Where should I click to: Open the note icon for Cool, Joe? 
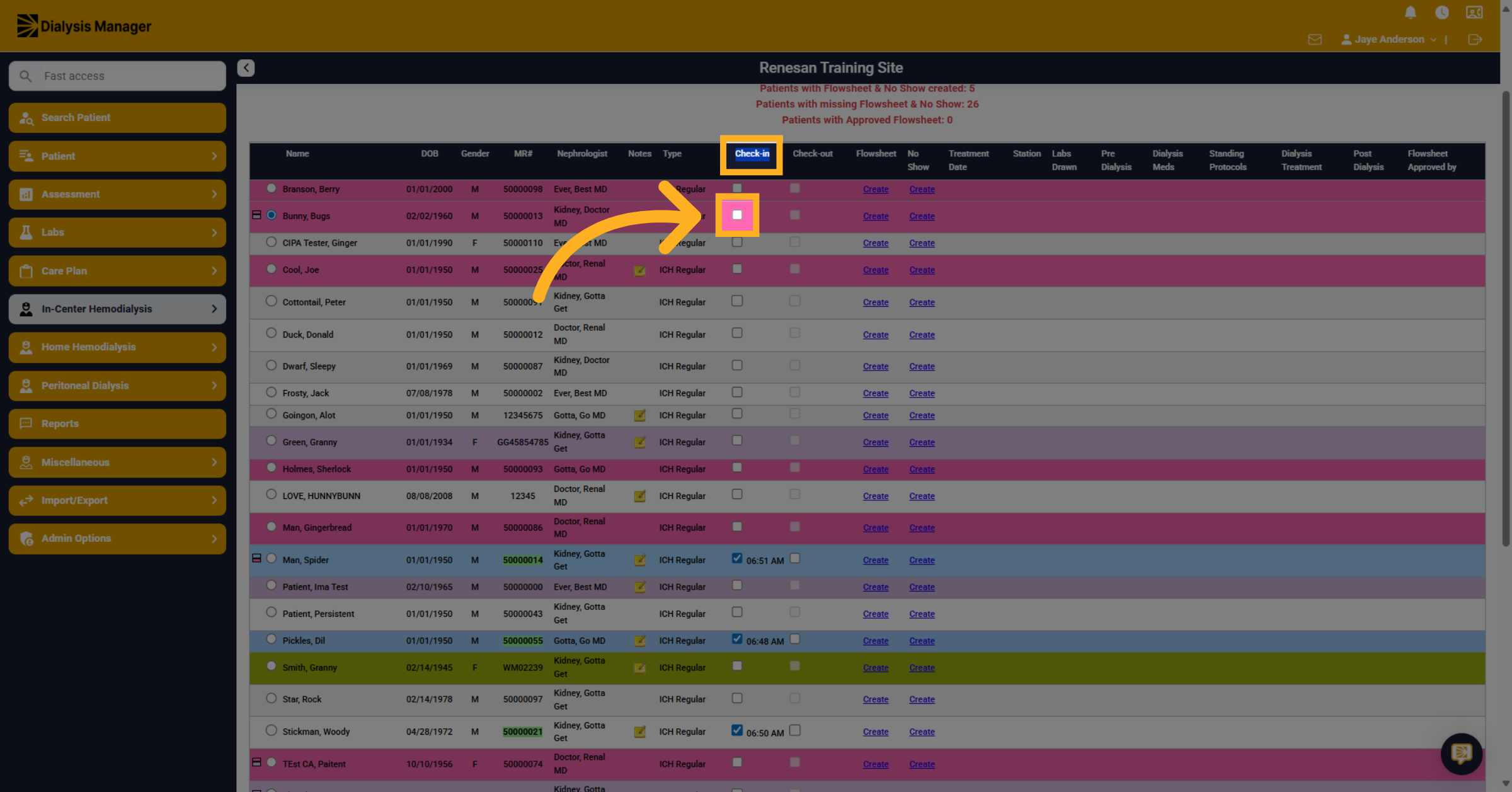point(639,271)
